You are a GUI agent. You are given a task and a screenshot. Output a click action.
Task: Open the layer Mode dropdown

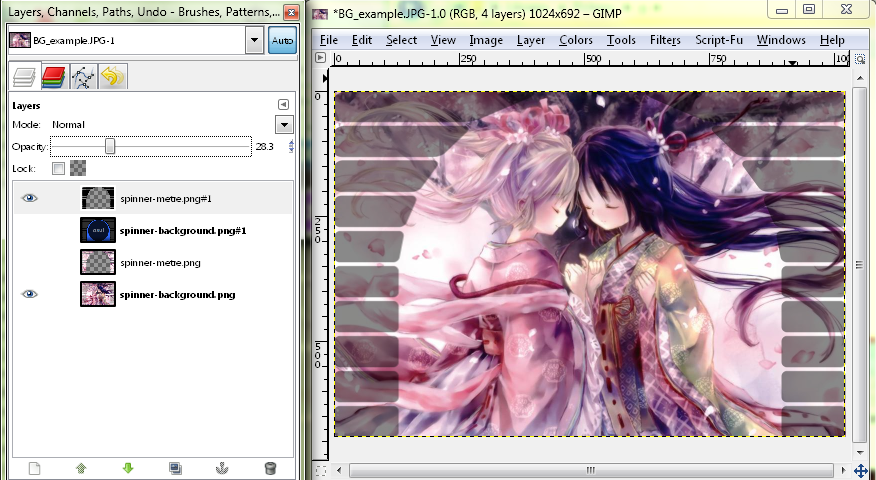(284, 125)
